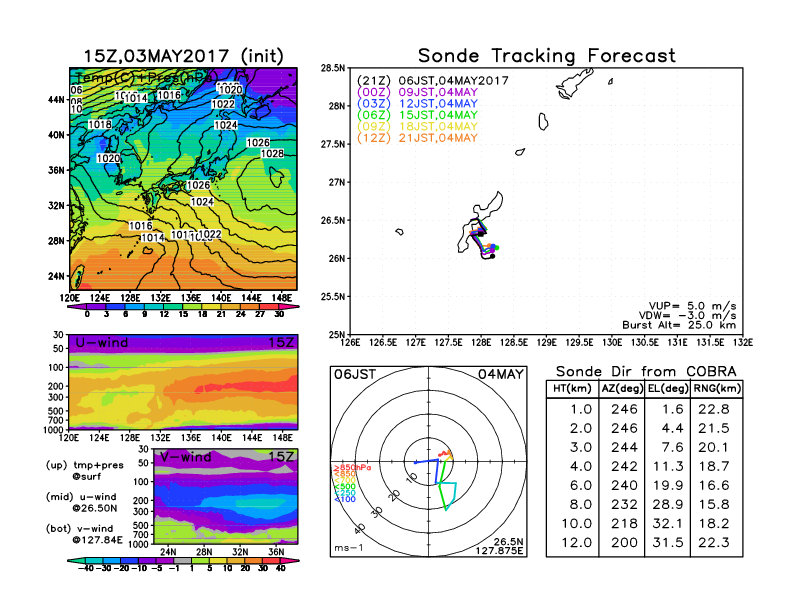The height and width of the screenshot is (612, 792).
Task: Select the blue '(03Z) 12JST,04MAY' legend entry
Action: [x=417, y=104]
